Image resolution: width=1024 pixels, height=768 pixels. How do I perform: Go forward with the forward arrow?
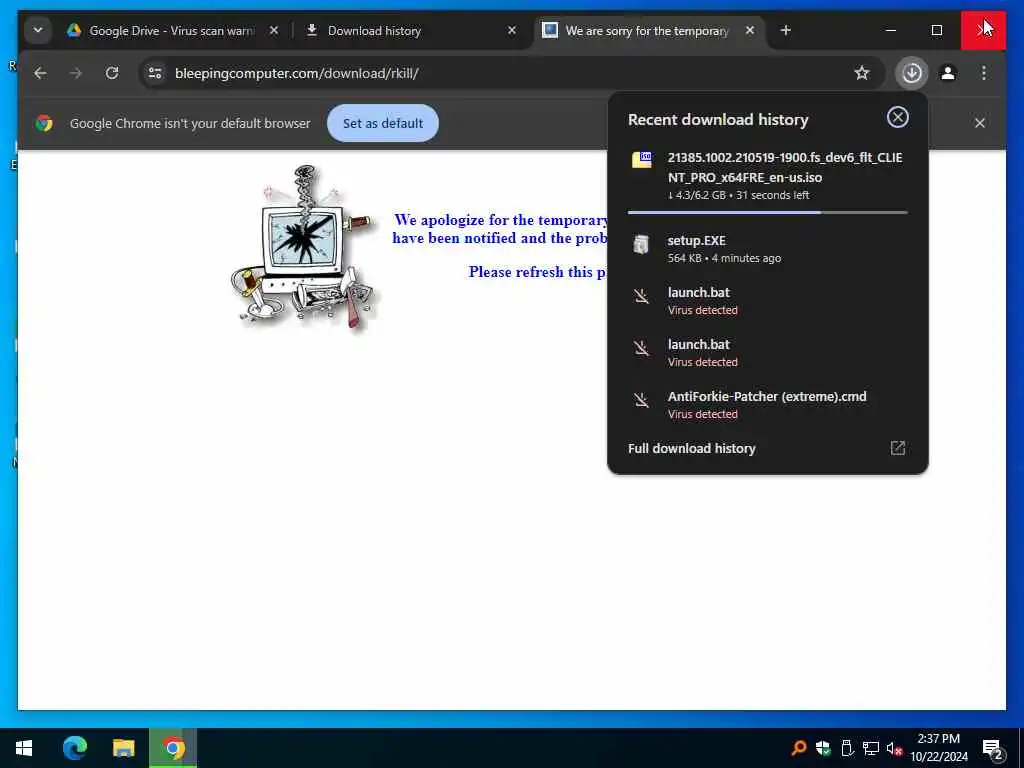coord(76,73)
